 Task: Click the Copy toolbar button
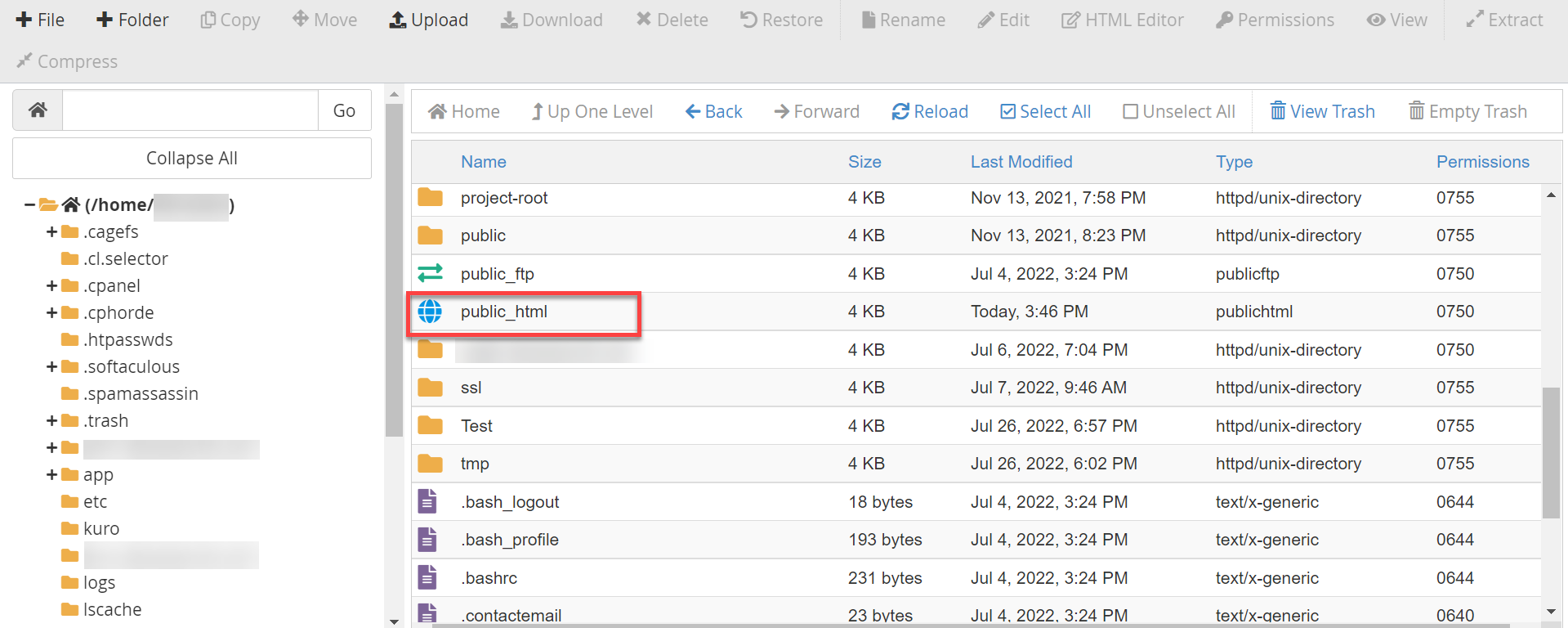230,20
